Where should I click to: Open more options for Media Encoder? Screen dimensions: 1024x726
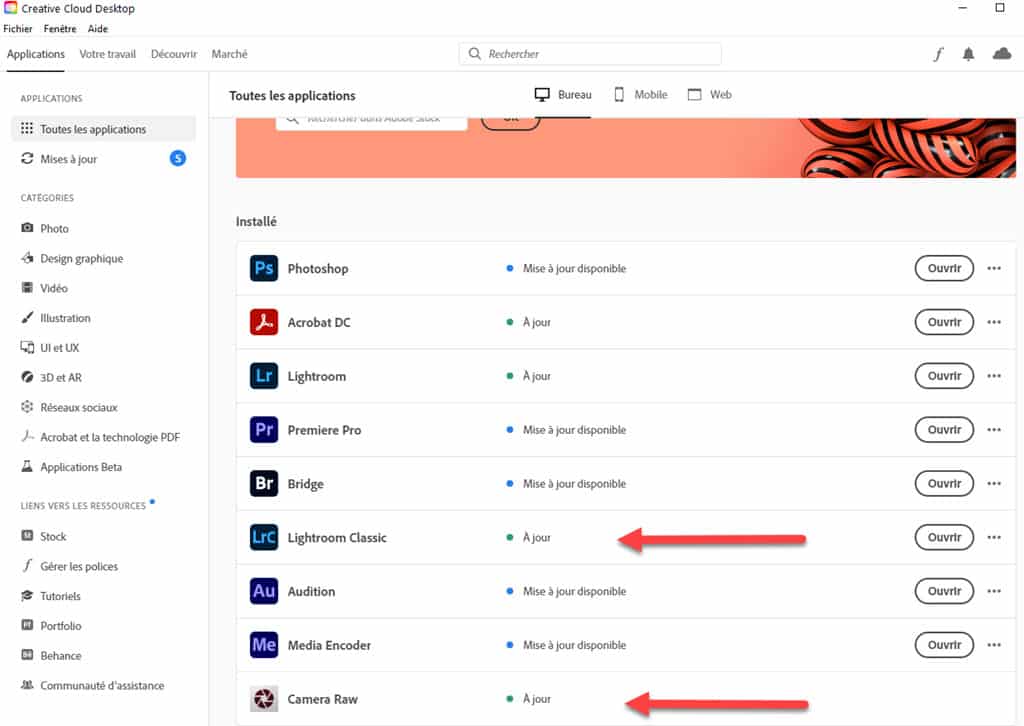click(994, 645)
